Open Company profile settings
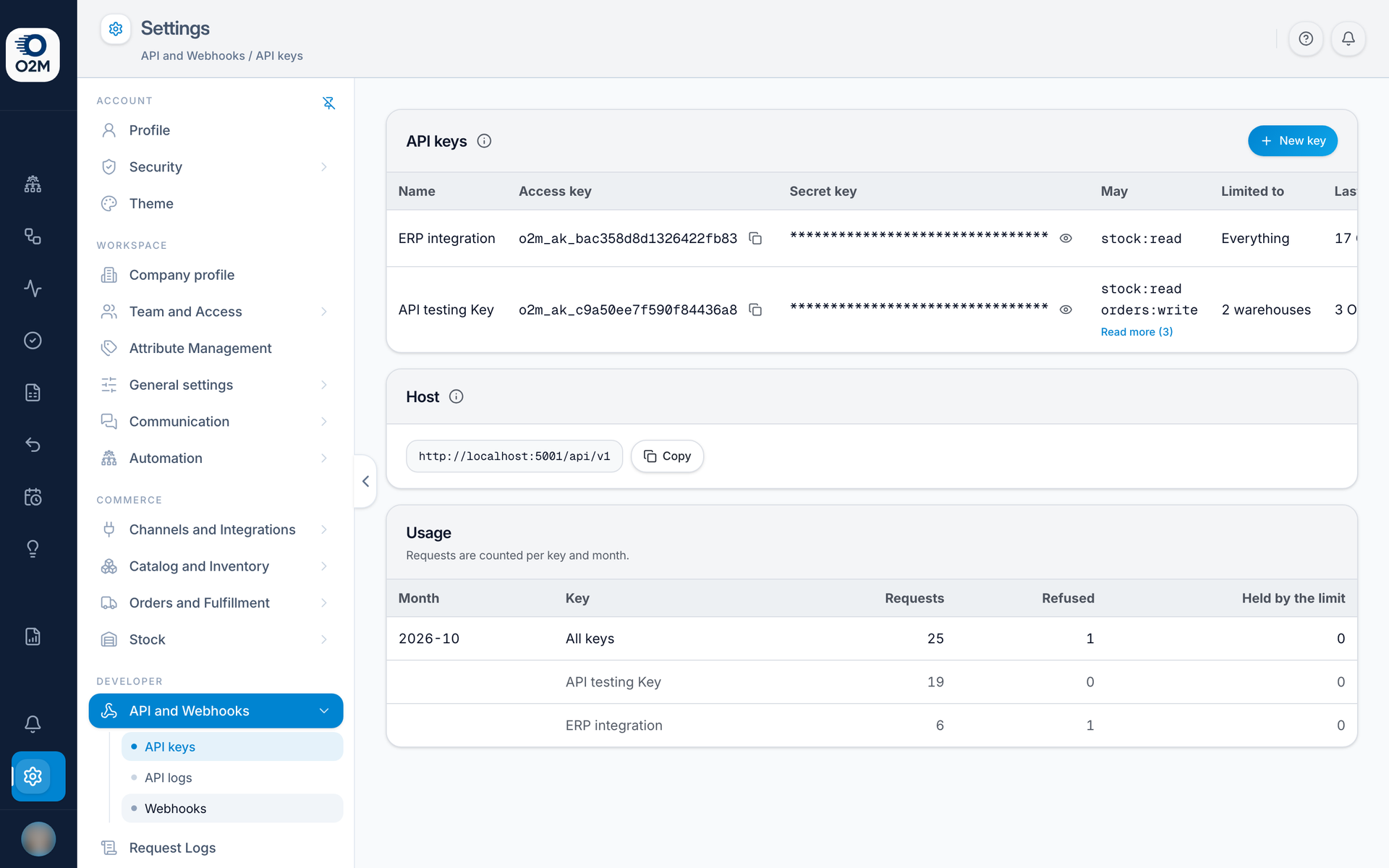 [216, 276]
